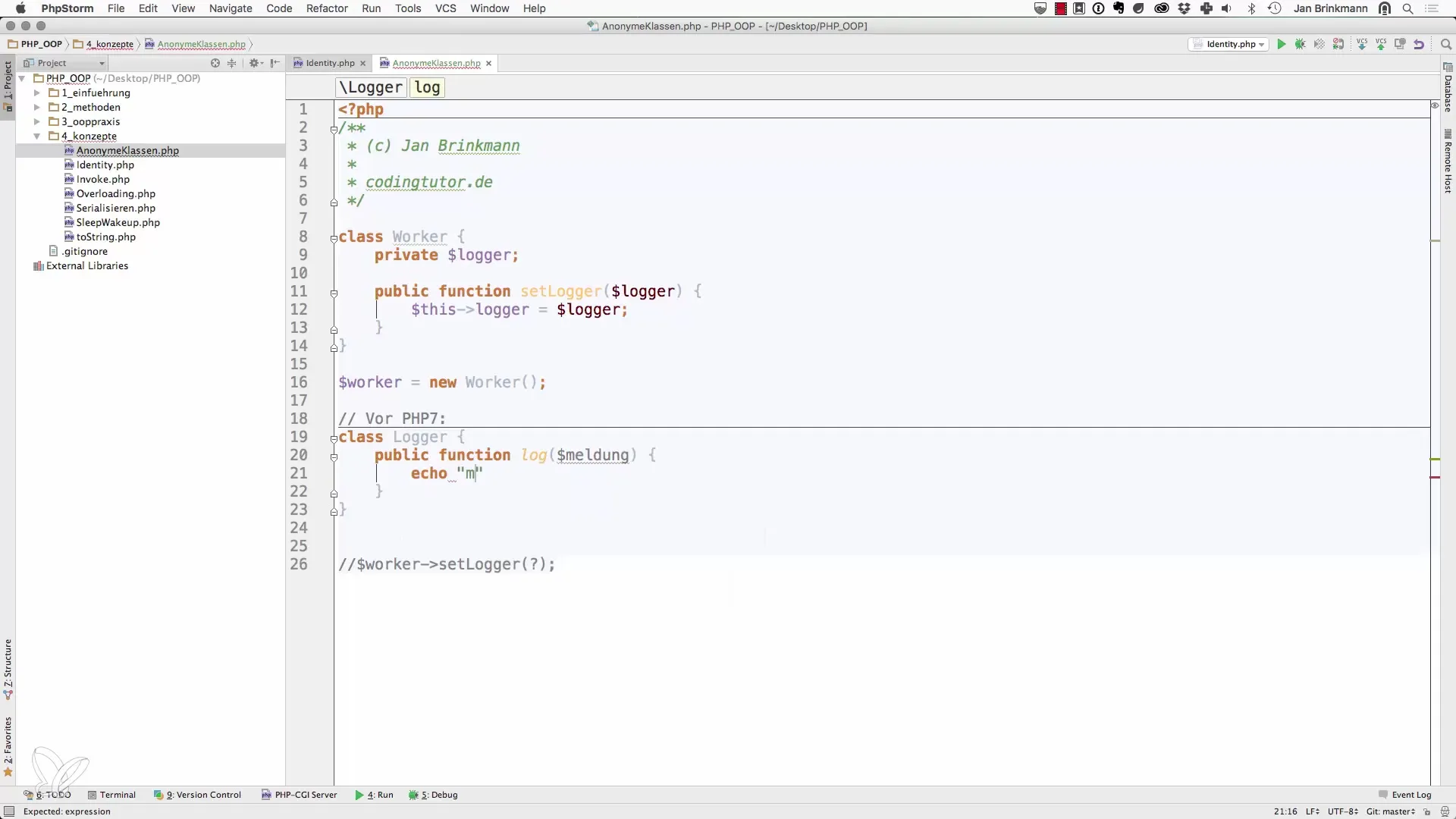The image size is (1456, 819).
Task: Revert changes with the purple undo arrow
Action: [1419, 45]
